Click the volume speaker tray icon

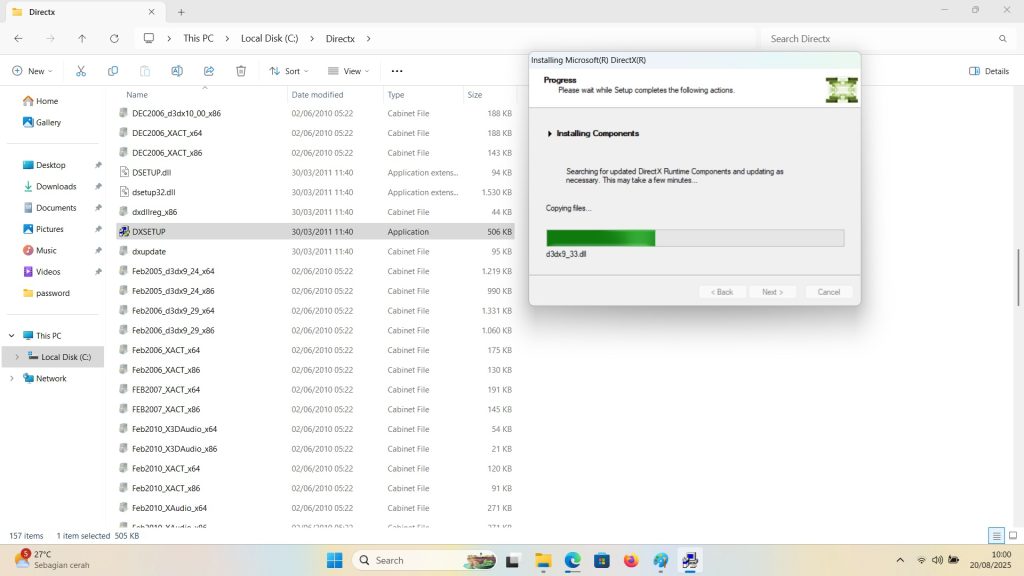click(937, 560)
